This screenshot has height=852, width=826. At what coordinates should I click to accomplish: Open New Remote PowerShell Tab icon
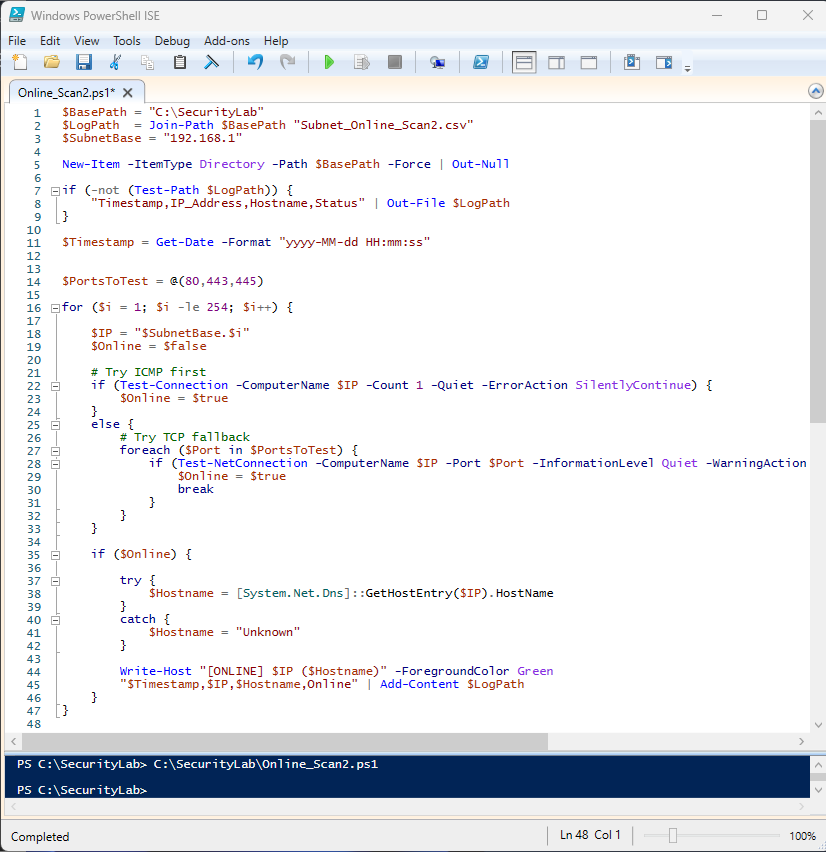click(437, 63)
